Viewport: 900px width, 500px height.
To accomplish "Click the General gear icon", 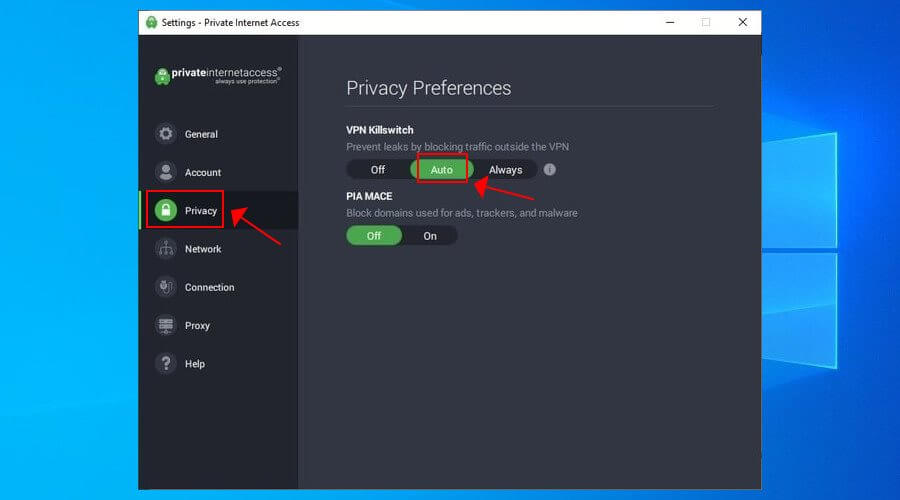I will (x=166, y=134).
